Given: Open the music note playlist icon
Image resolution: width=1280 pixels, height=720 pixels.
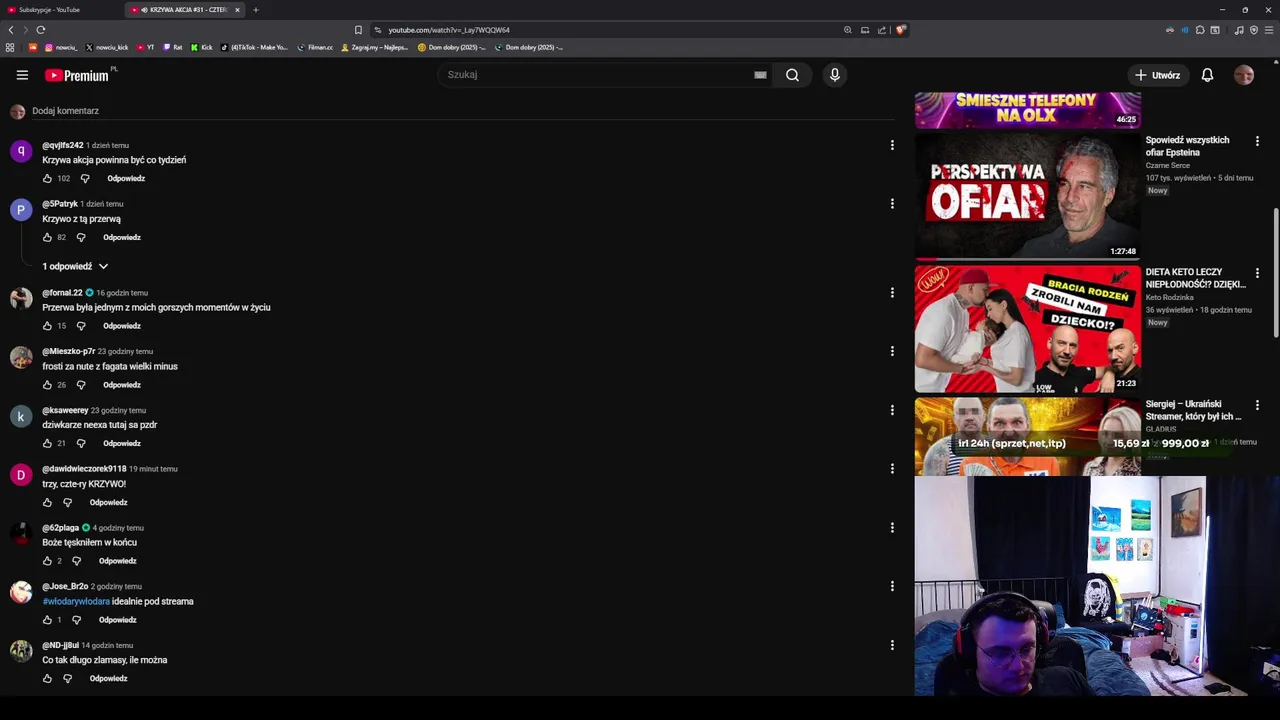Looking at the screenshot, I should point(1239,30).
